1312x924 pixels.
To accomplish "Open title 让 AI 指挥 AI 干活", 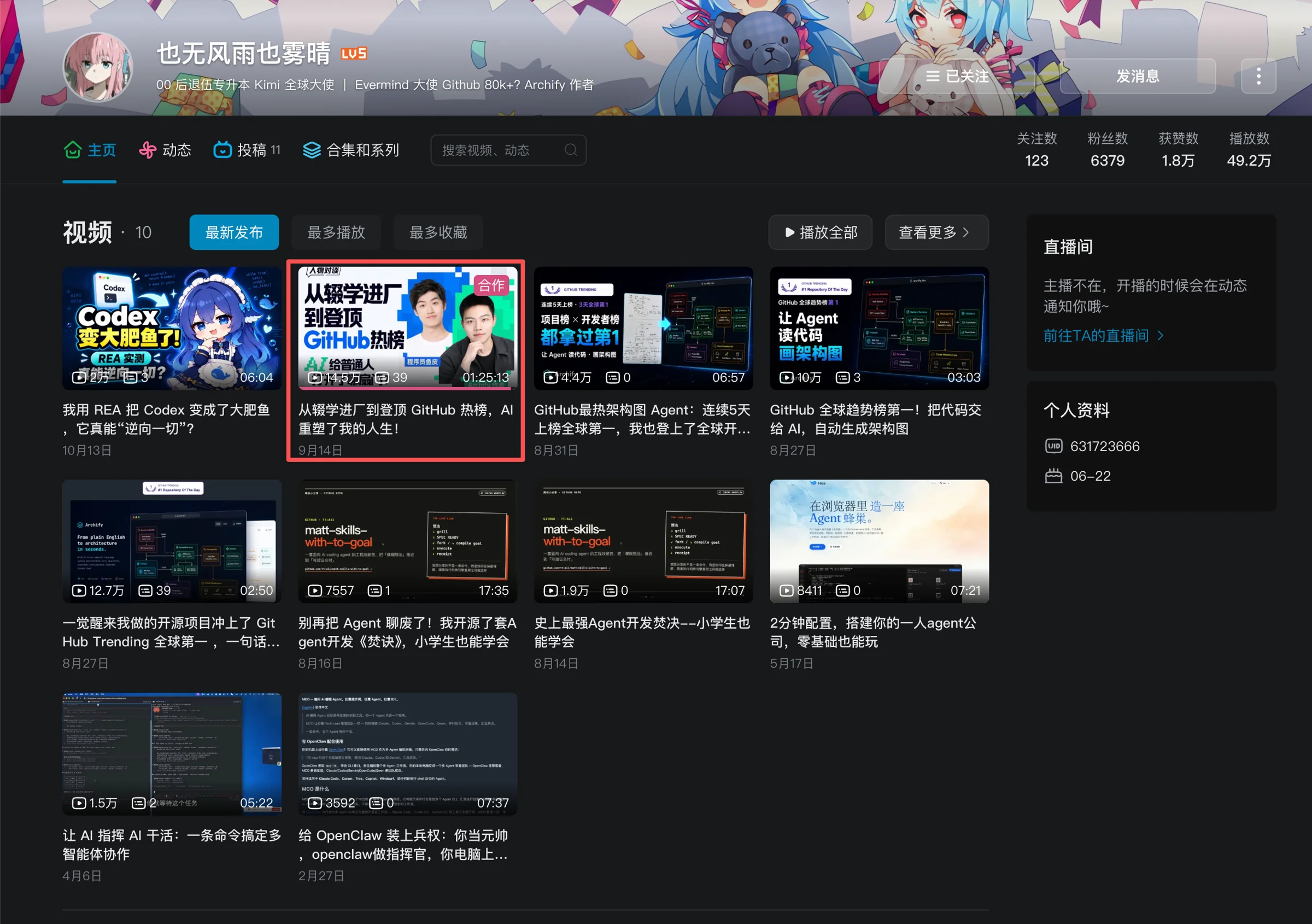I will 172,845.
